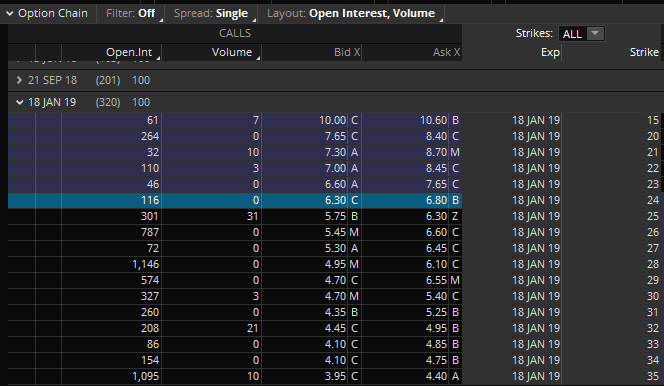This screenshot has height=386, width=664.
Task: Click the Open.Int column header
Action: (129, 52)
